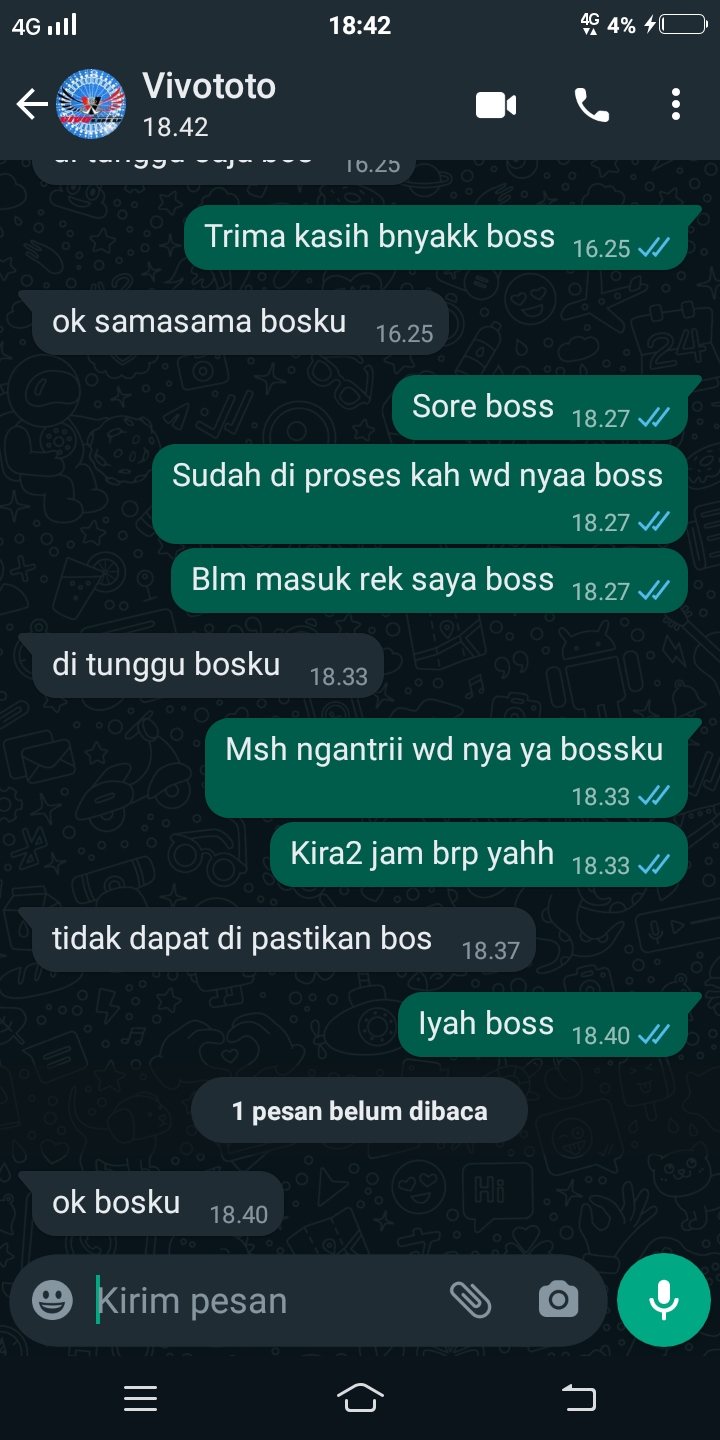Tap the Android home navigation button
The image size is (720, 1440).
pyautogui.click(x=360, y=1398)
